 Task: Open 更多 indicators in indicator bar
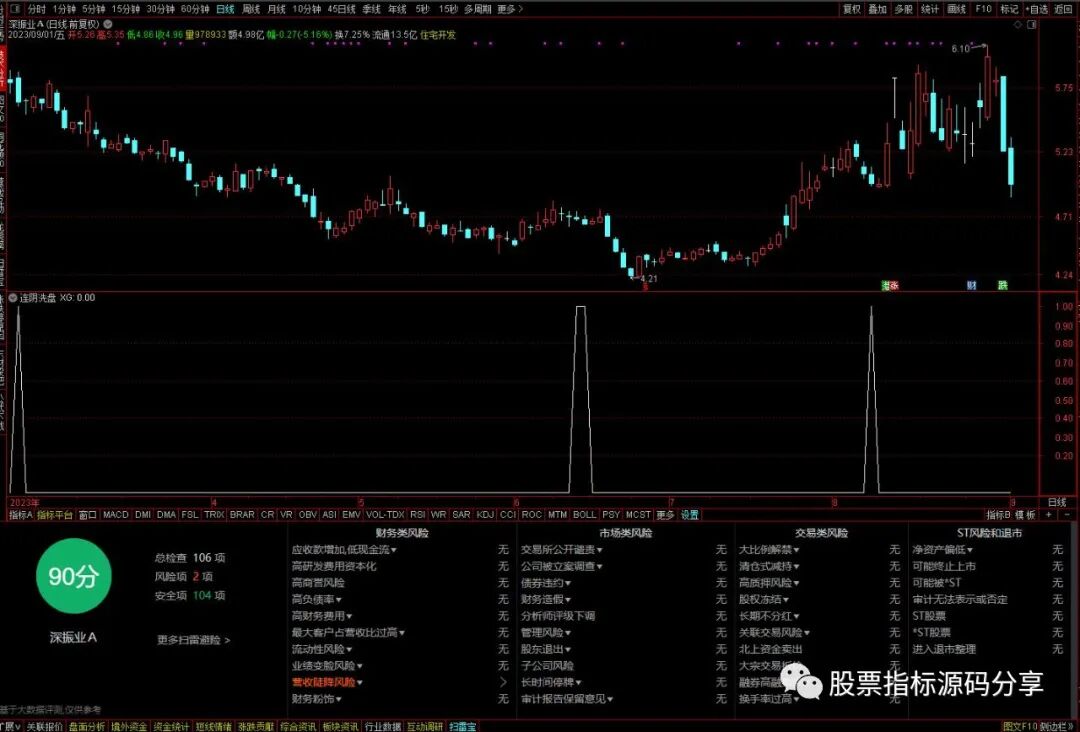click(665, 514)
